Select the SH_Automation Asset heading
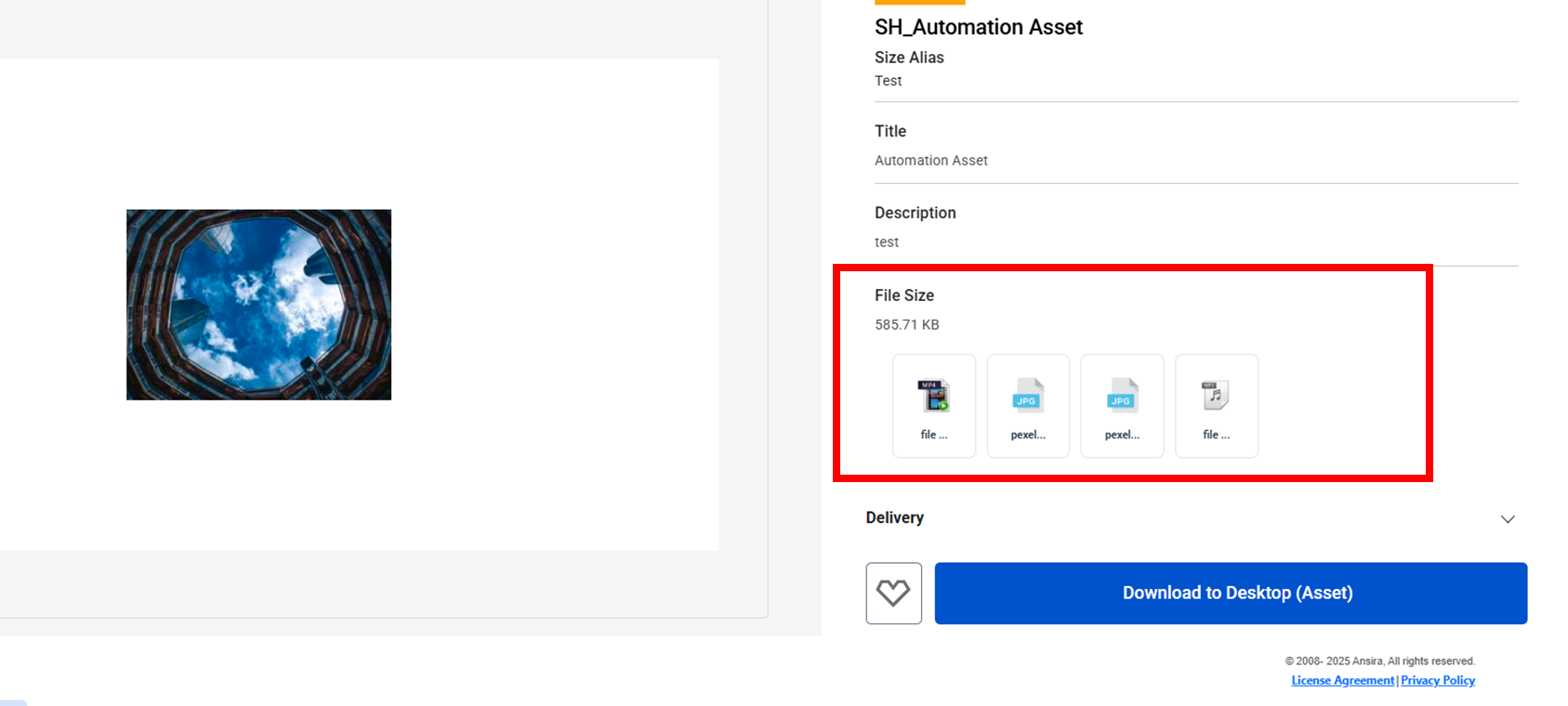 coord(979,27)
